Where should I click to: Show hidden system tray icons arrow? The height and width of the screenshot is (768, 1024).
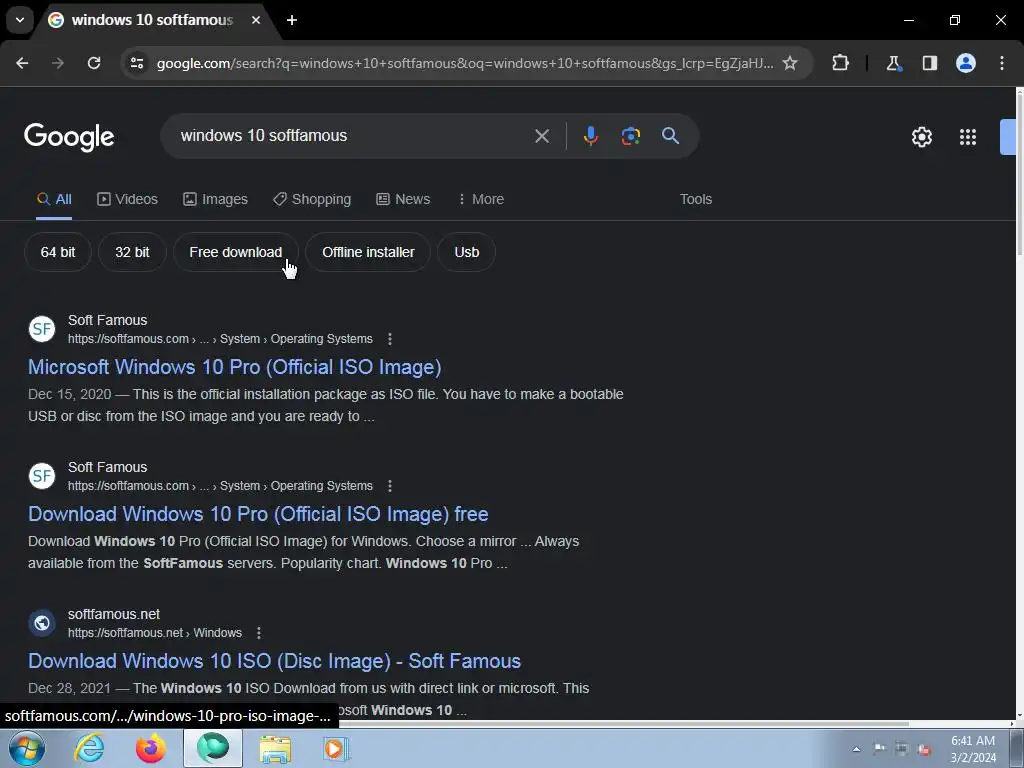coord(857,749)
